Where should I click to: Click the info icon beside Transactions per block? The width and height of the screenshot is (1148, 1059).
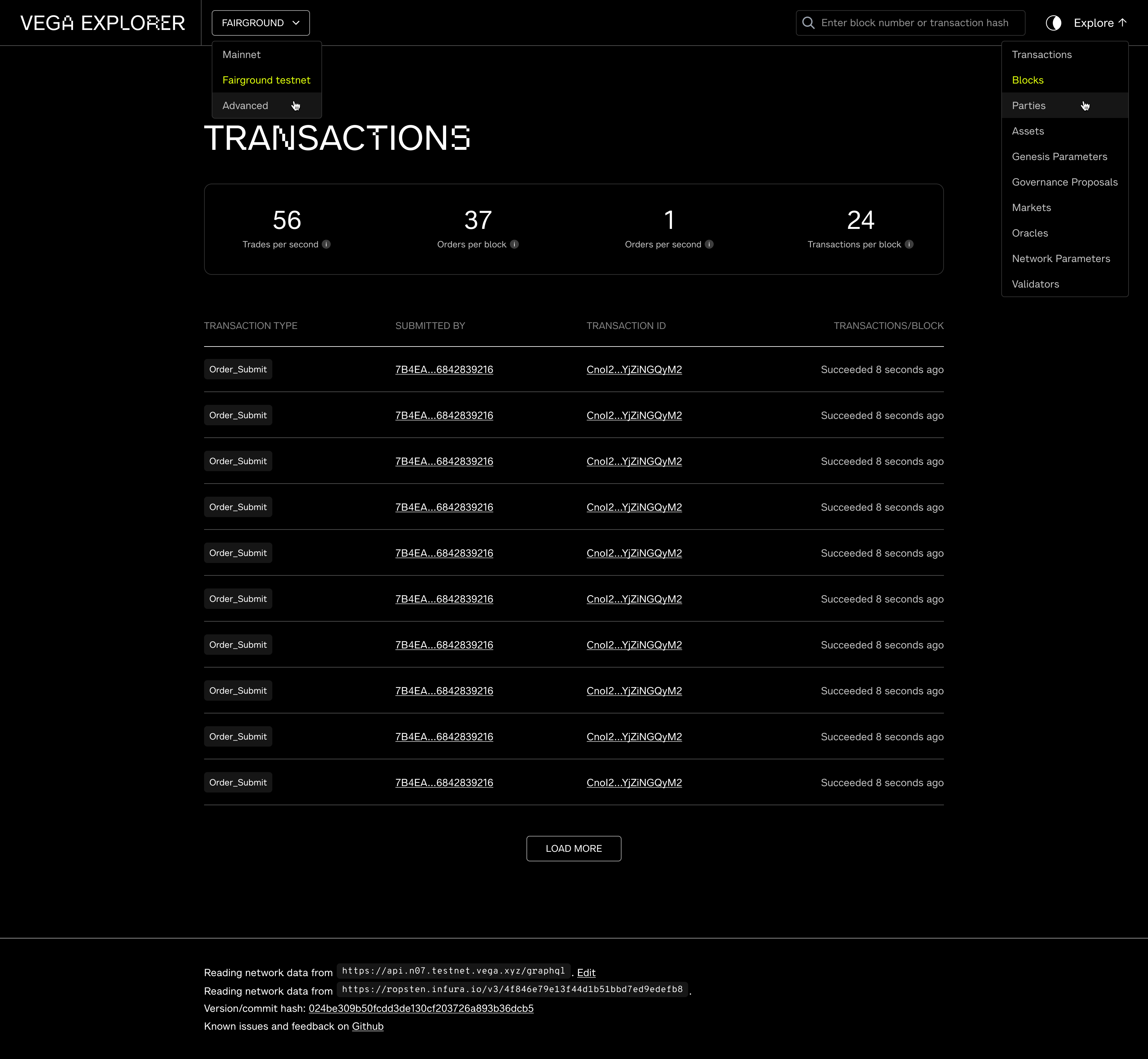pos(909,244)
